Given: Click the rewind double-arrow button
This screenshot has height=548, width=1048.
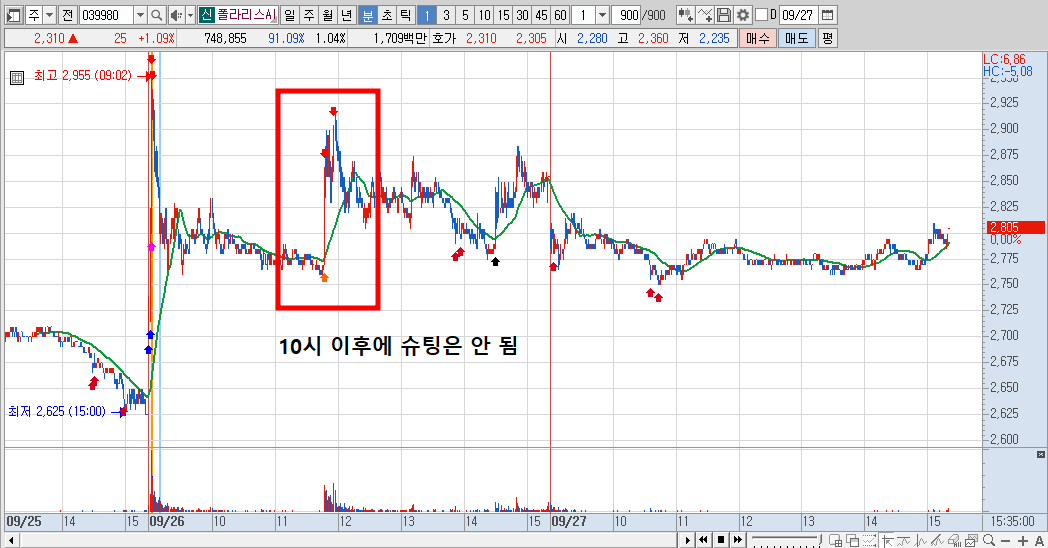Looking at the screenshot, I should point(703,540).
